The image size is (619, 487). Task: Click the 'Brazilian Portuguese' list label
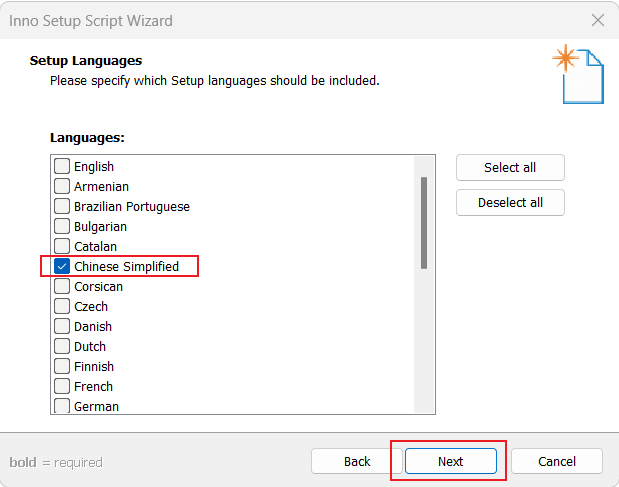click(132, 207)
